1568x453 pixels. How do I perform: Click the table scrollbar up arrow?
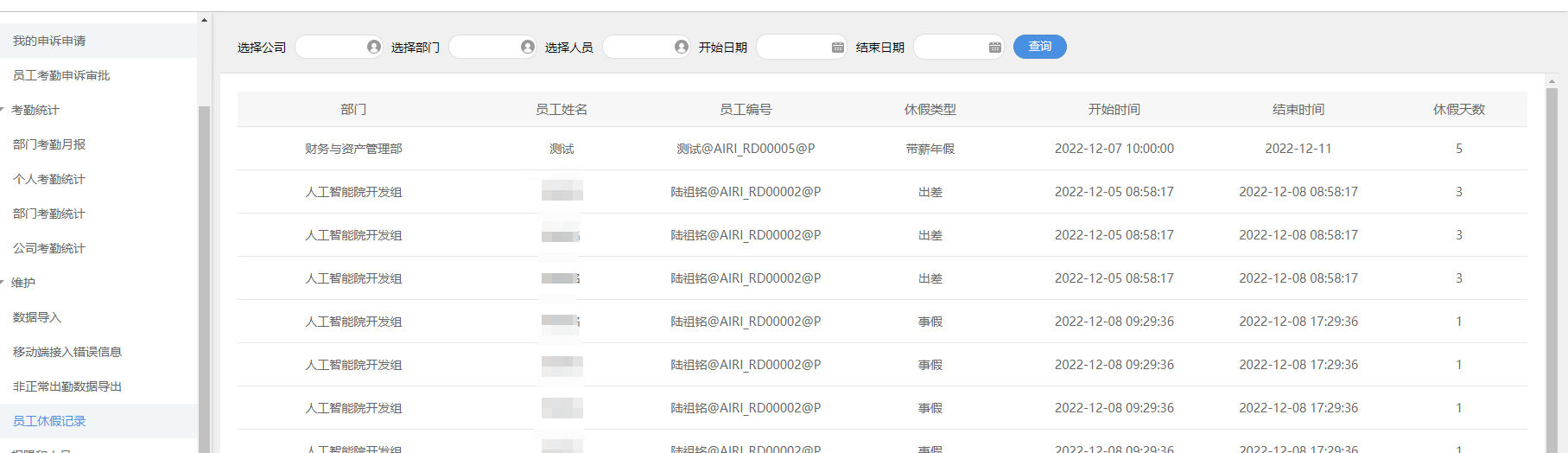click(x=1552, y=81)
